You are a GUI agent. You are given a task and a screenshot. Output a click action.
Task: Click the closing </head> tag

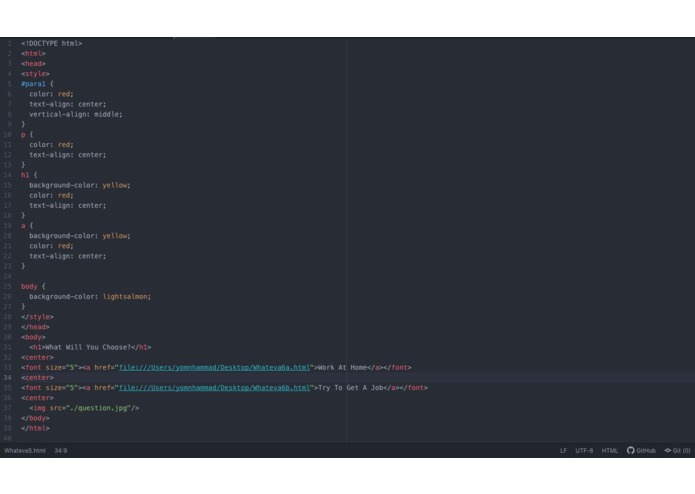pos(35,327)
